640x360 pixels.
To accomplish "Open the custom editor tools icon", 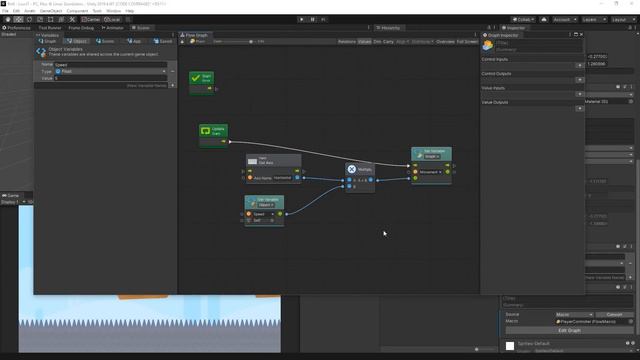I will (x=72, y=20).
